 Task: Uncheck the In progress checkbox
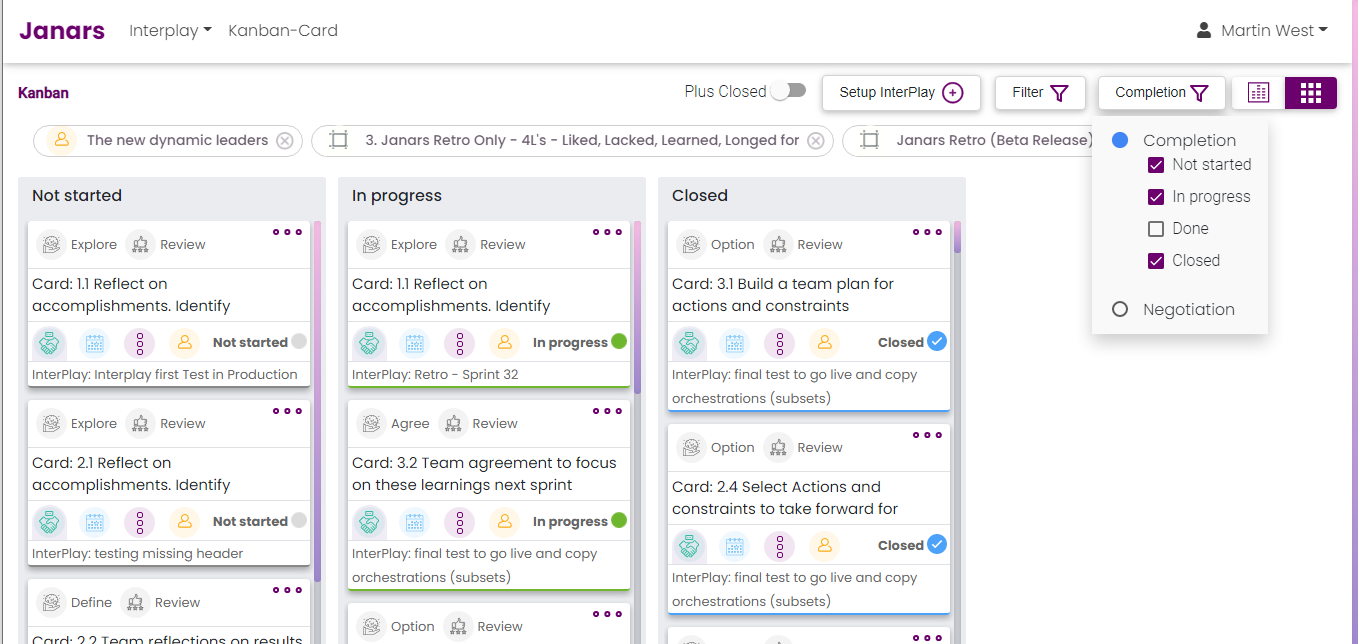1156,197
